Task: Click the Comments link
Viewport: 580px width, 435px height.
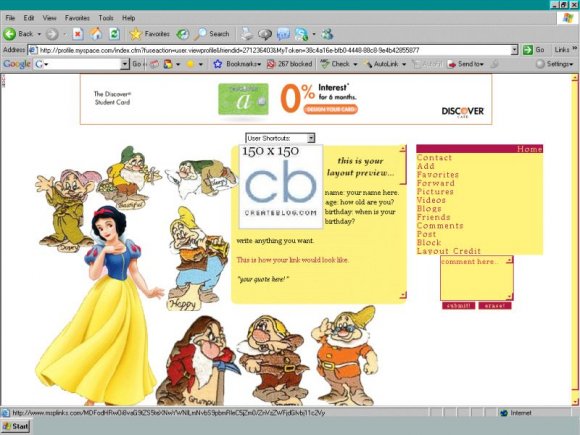Action: [x=440, y=226]
